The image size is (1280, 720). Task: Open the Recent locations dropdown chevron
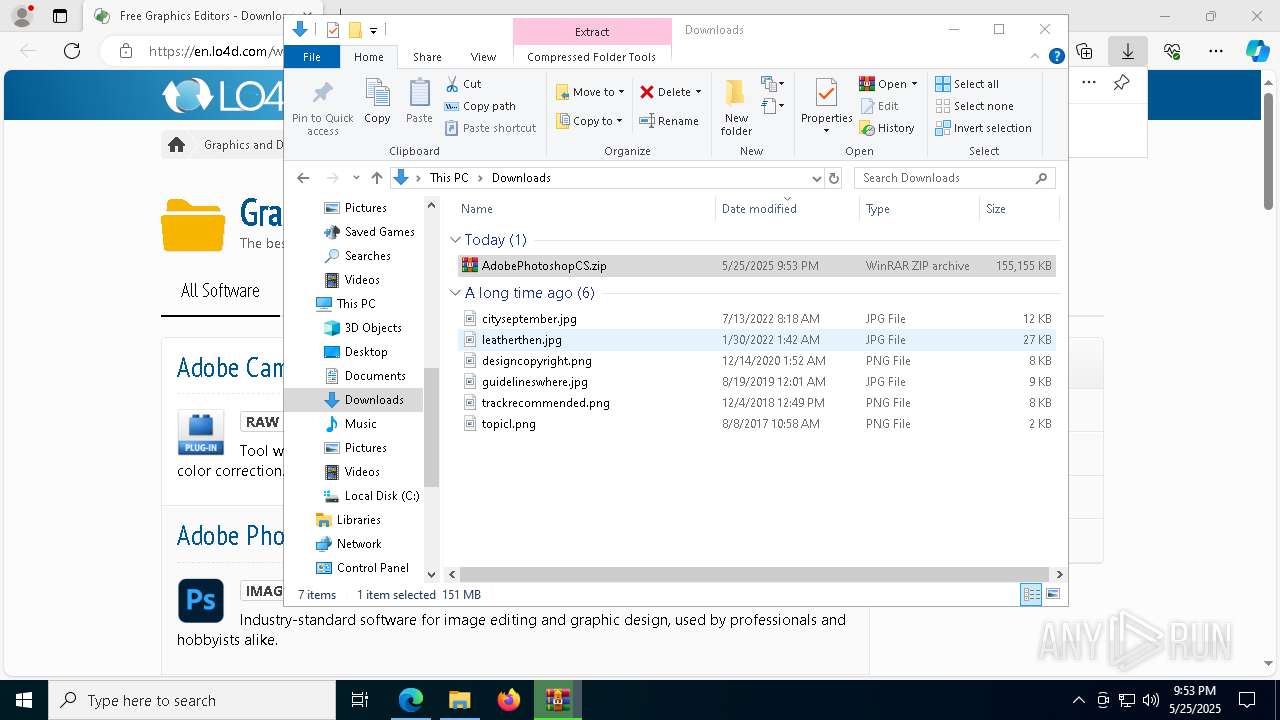coord(356,178)
